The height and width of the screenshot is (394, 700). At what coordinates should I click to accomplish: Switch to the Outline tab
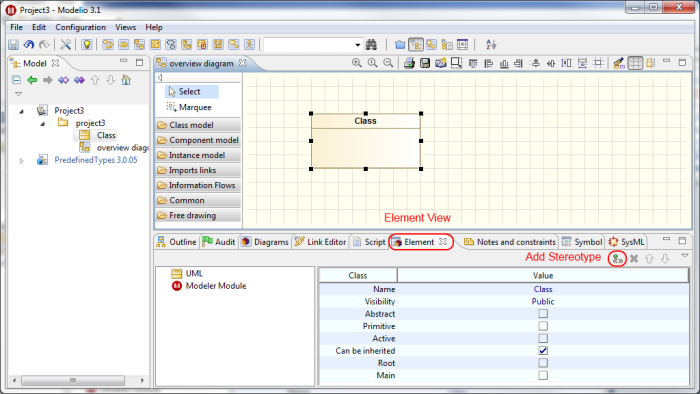pos(177,242)
